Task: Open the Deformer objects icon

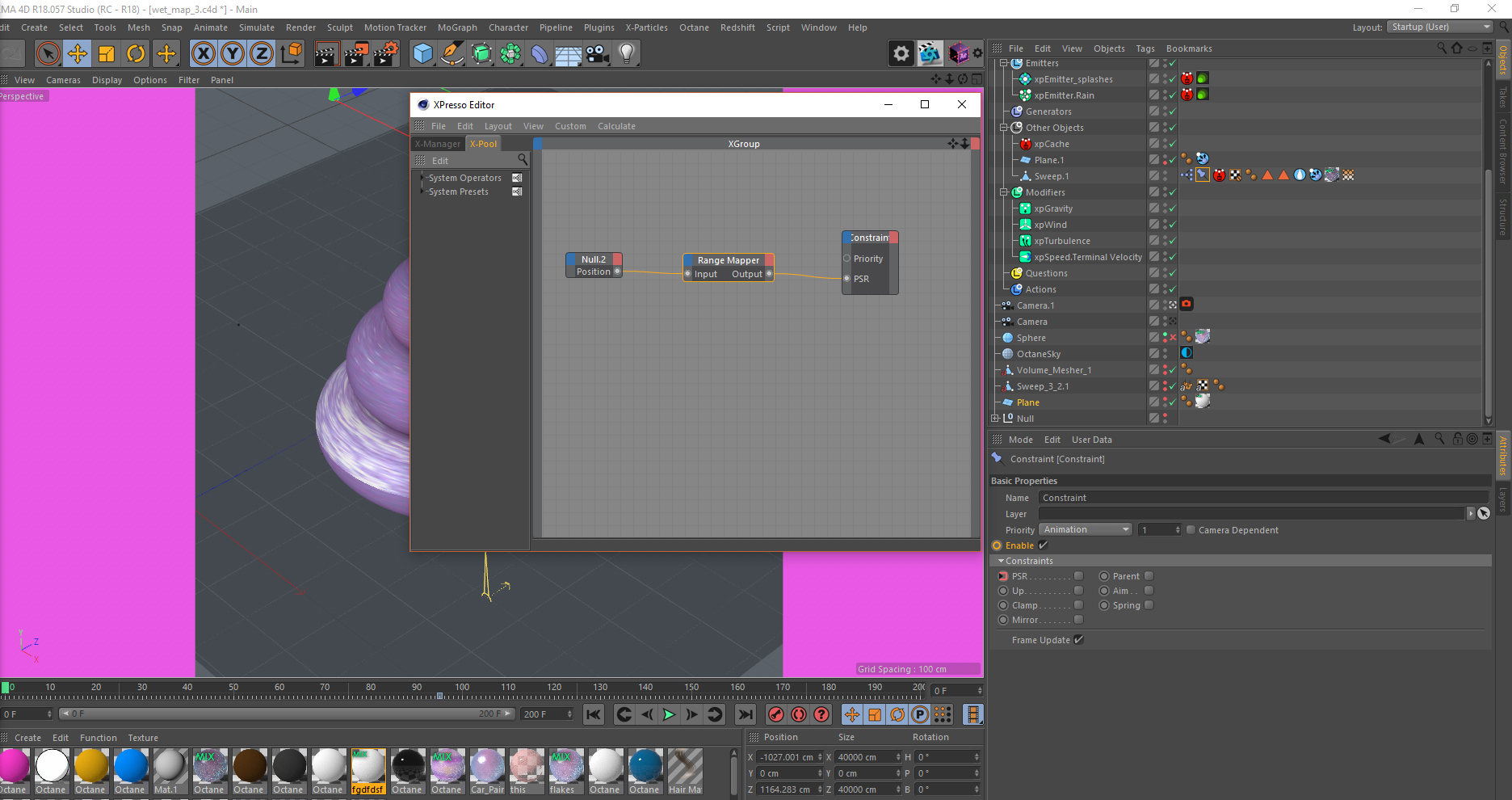Action: point(540,54)
